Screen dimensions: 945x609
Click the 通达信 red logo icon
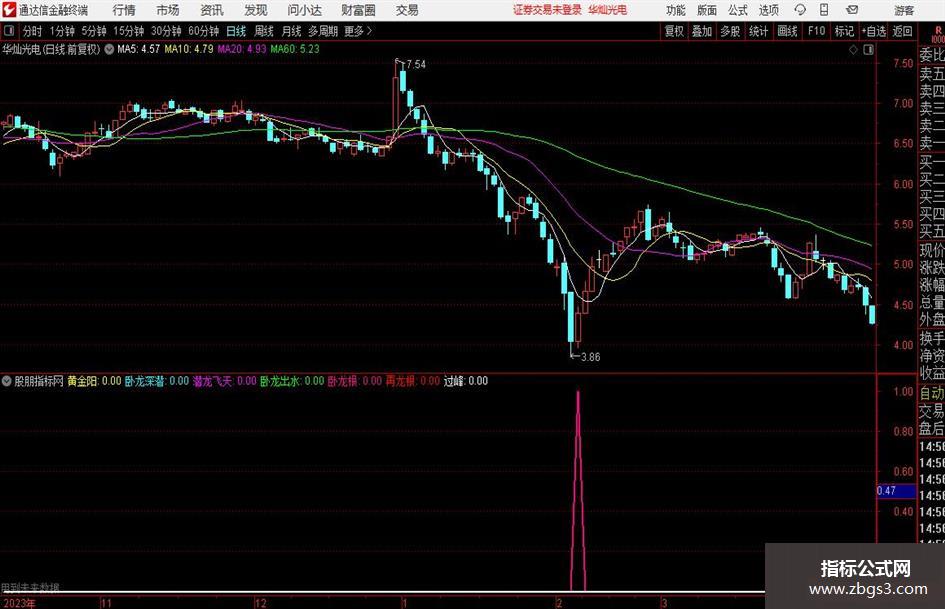(9, 10)
